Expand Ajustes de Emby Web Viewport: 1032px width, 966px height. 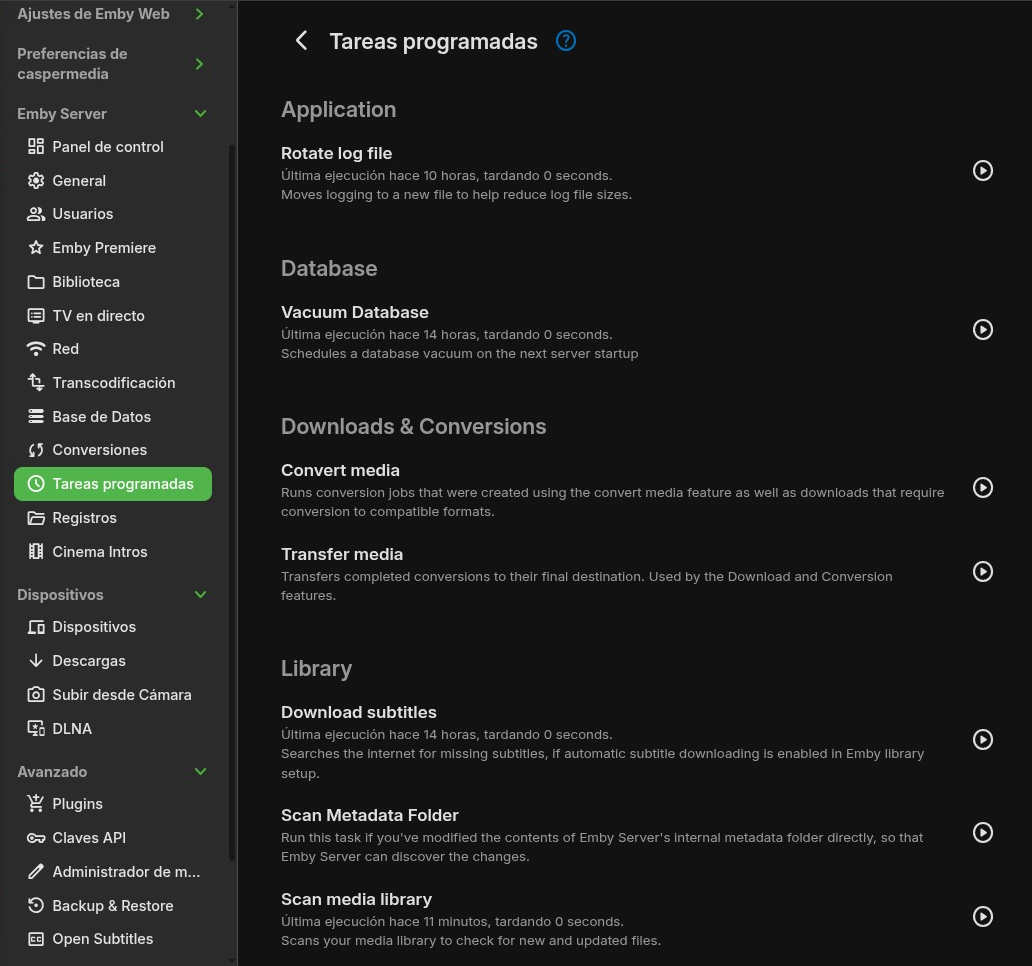point(200,14)
